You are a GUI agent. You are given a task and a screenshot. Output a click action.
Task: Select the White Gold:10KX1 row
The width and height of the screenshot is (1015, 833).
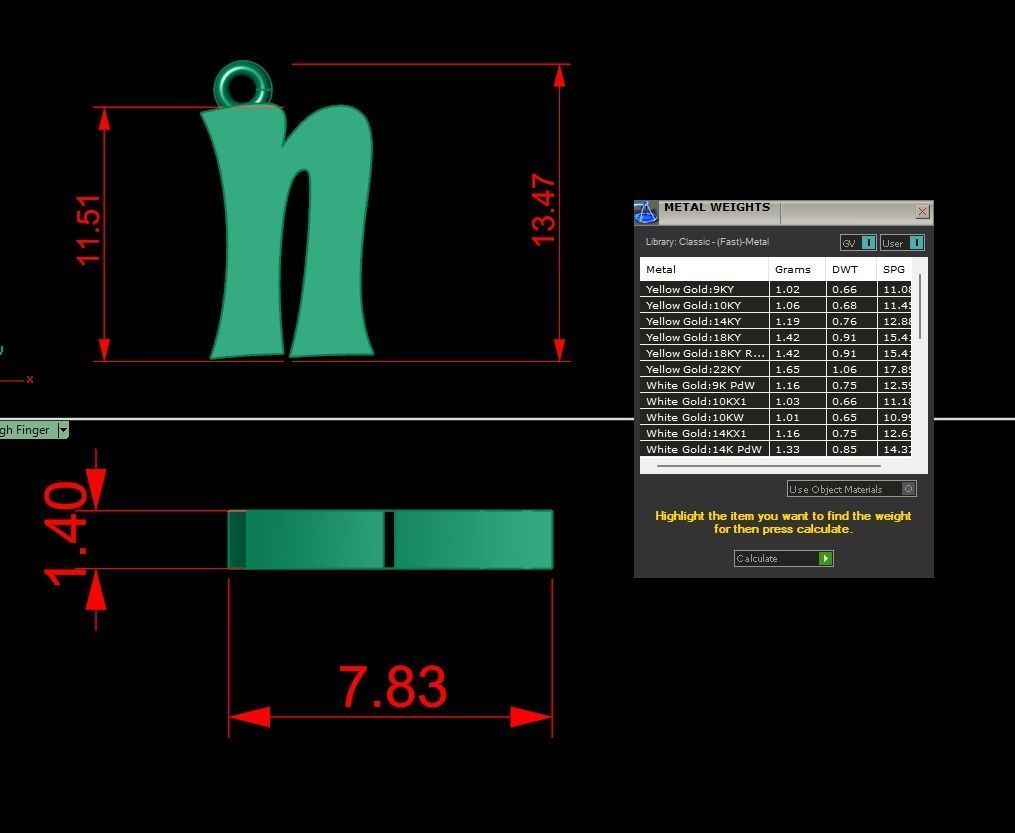[x=775, y=401]
